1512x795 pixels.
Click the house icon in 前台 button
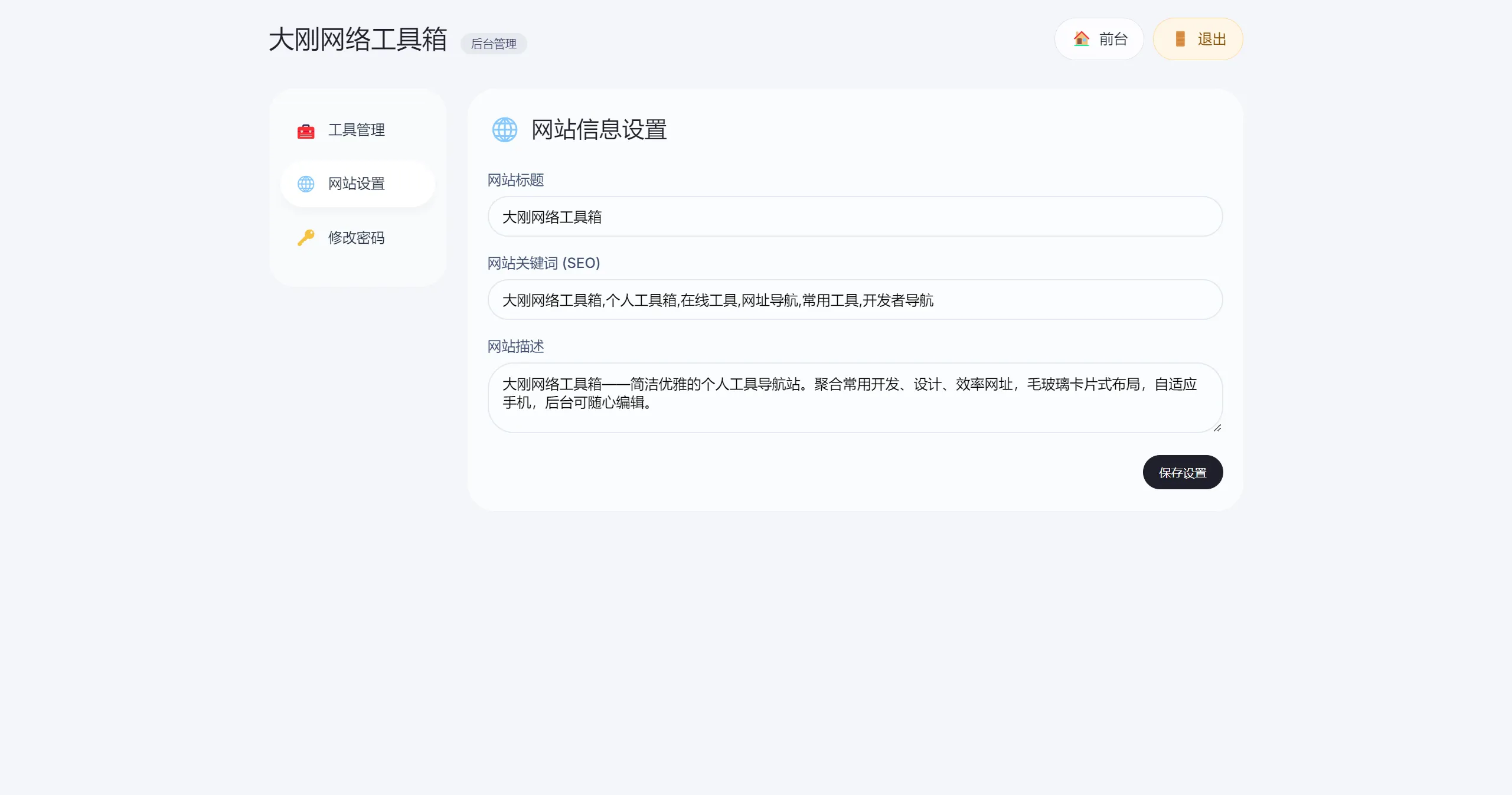1081,39
